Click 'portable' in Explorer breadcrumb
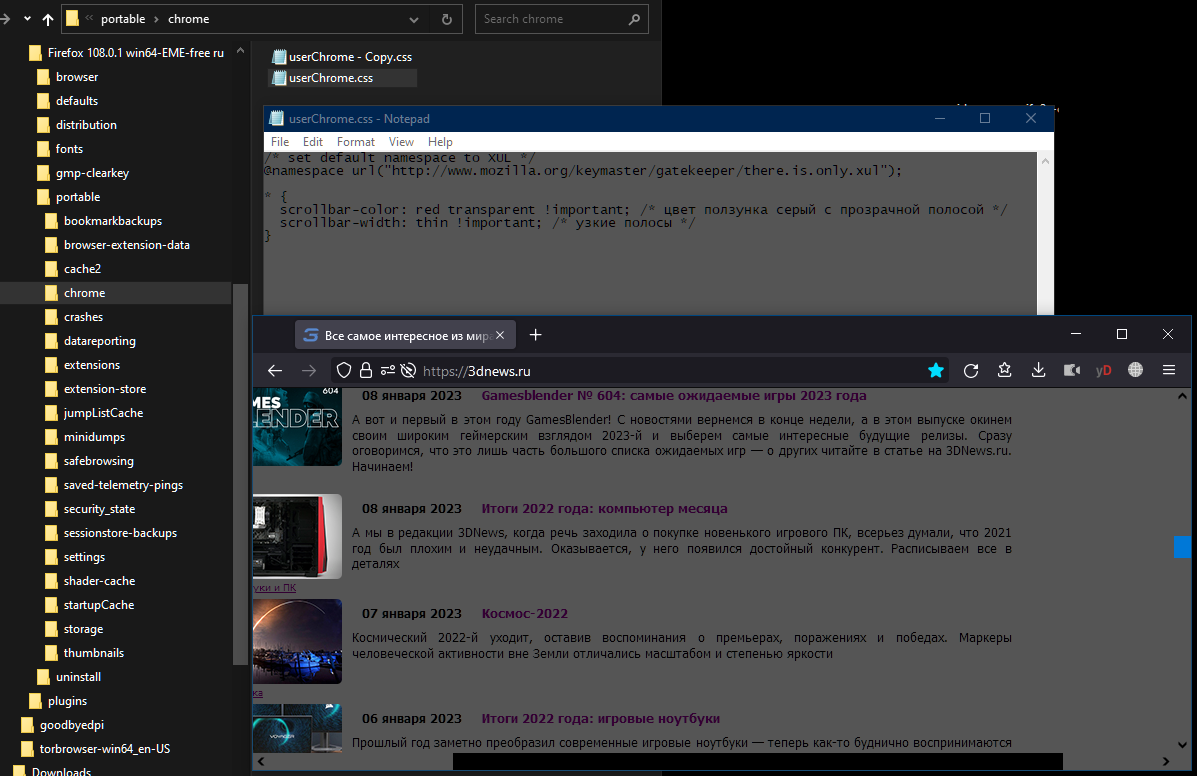 click(x=123, y=19)
